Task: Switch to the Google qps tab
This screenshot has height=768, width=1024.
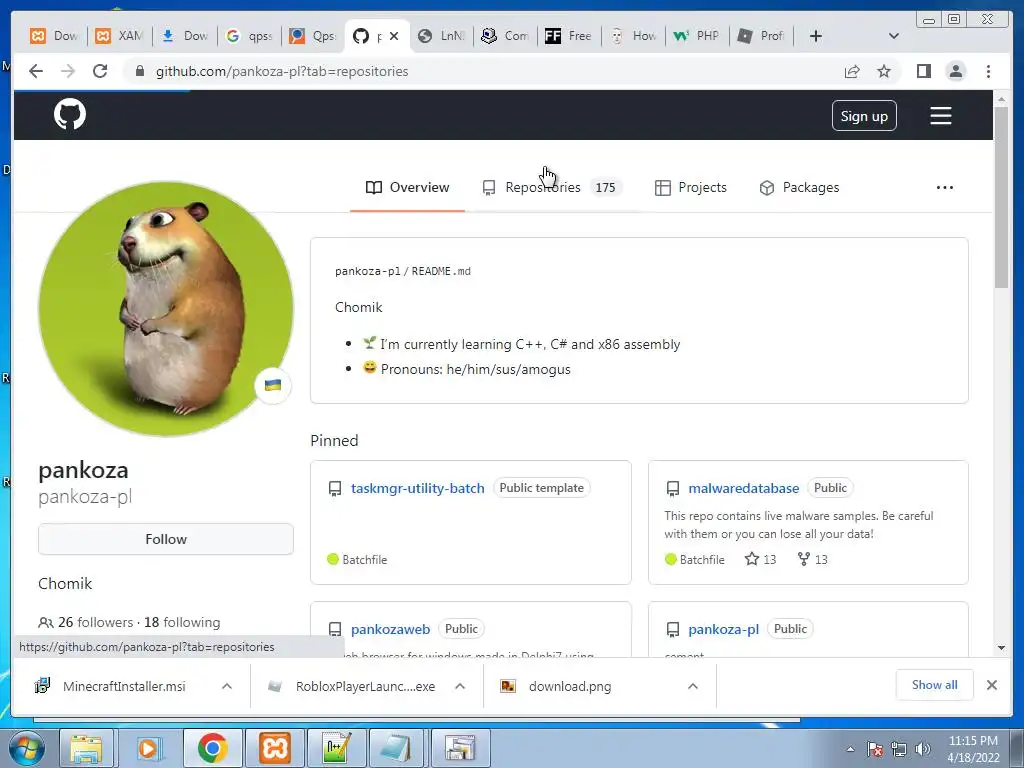Action: click(249, 36)
